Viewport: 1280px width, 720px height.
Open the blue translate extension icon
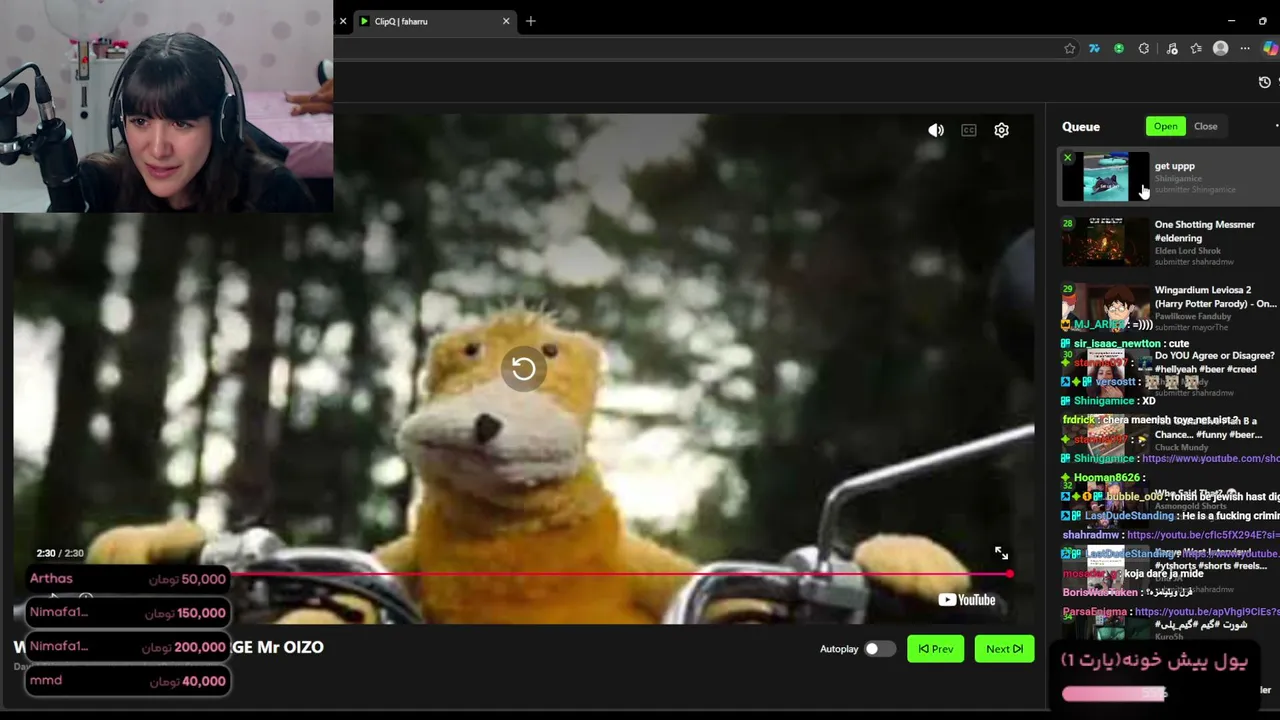pos(1094,48)
